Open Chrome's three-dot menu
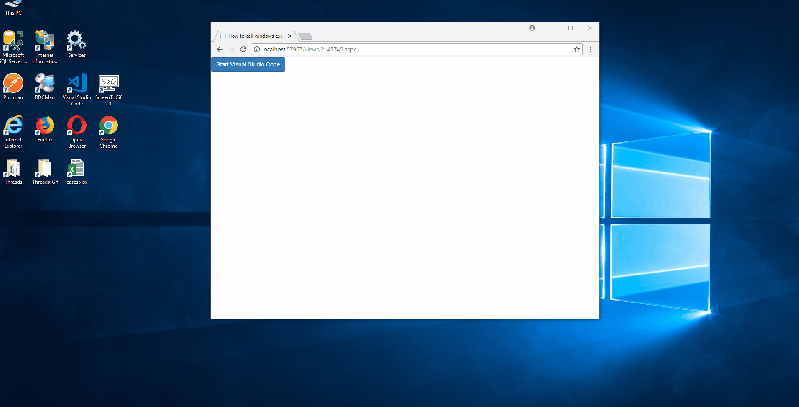The width and height of the screenshot is (799, 407). tap(591, 49)
